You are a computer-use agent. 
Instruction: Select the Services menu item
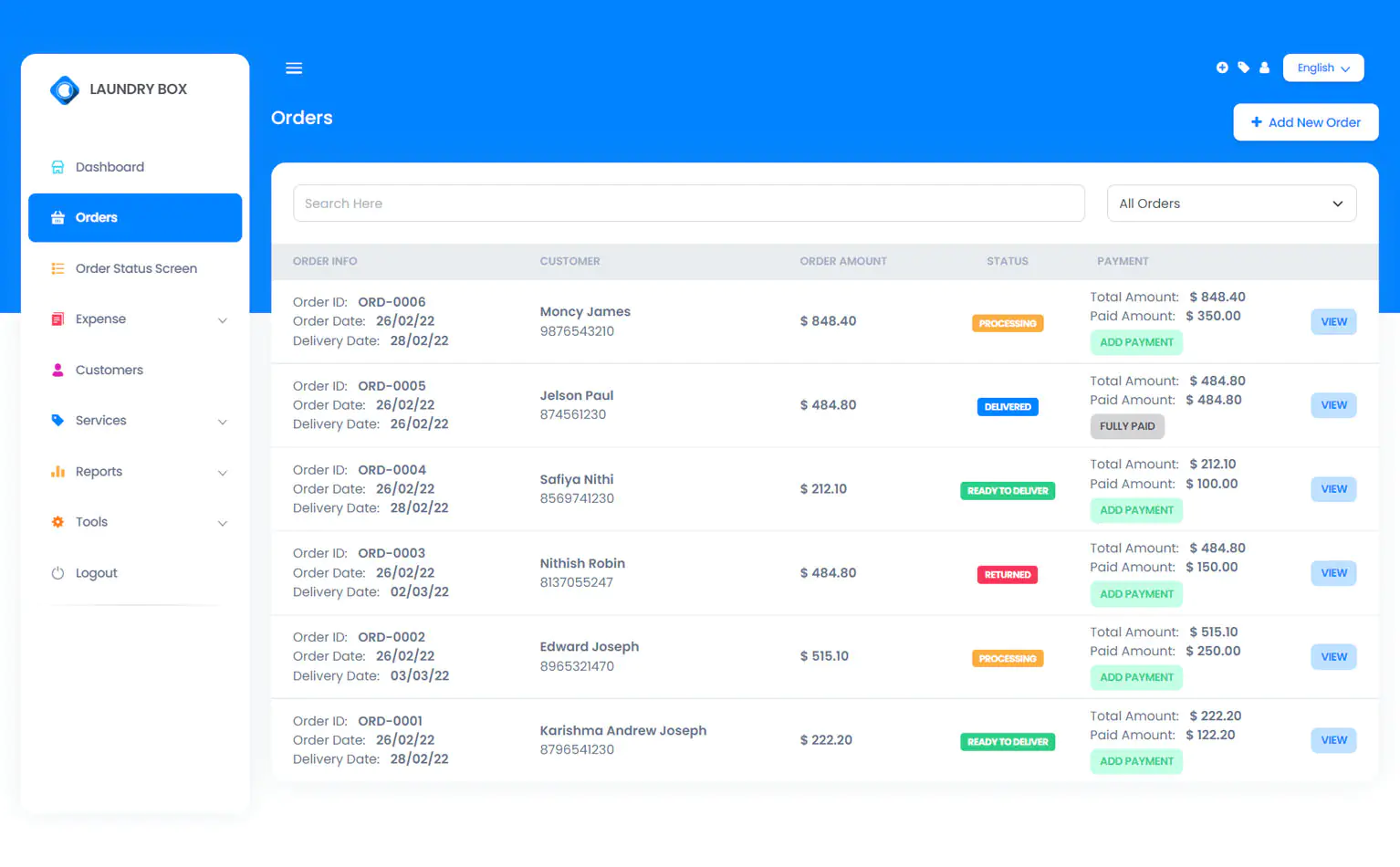(101, 421)
